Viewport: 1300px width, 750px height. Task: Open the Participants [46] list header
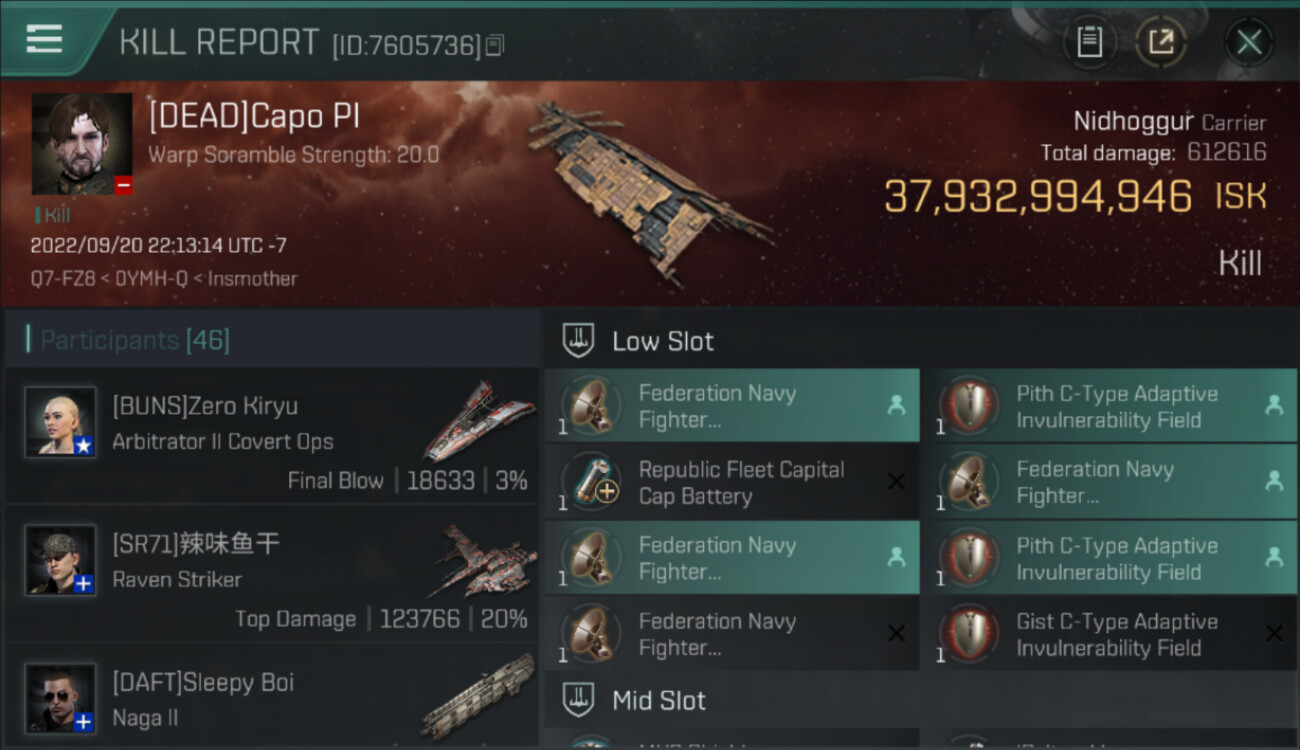[x=135, y=340]
